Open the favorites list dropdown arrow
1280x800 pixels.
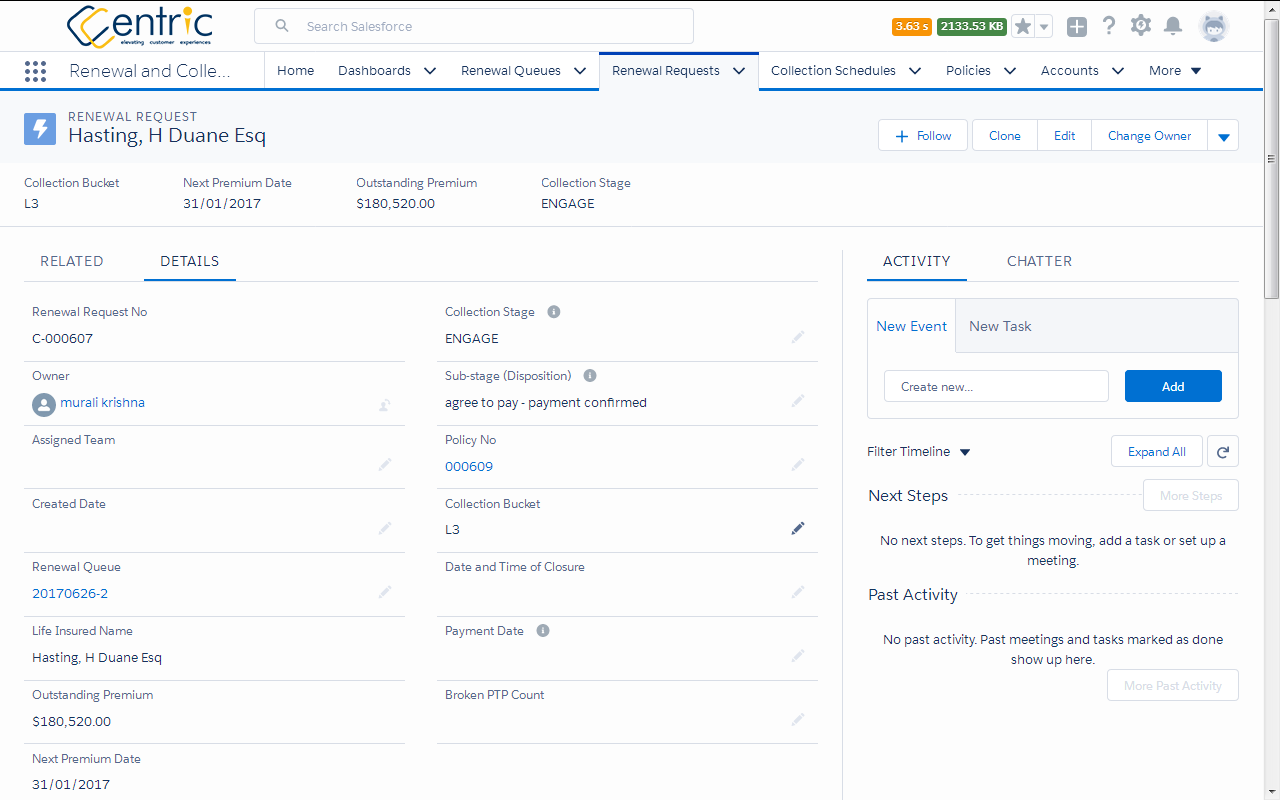click(1046, 25)
